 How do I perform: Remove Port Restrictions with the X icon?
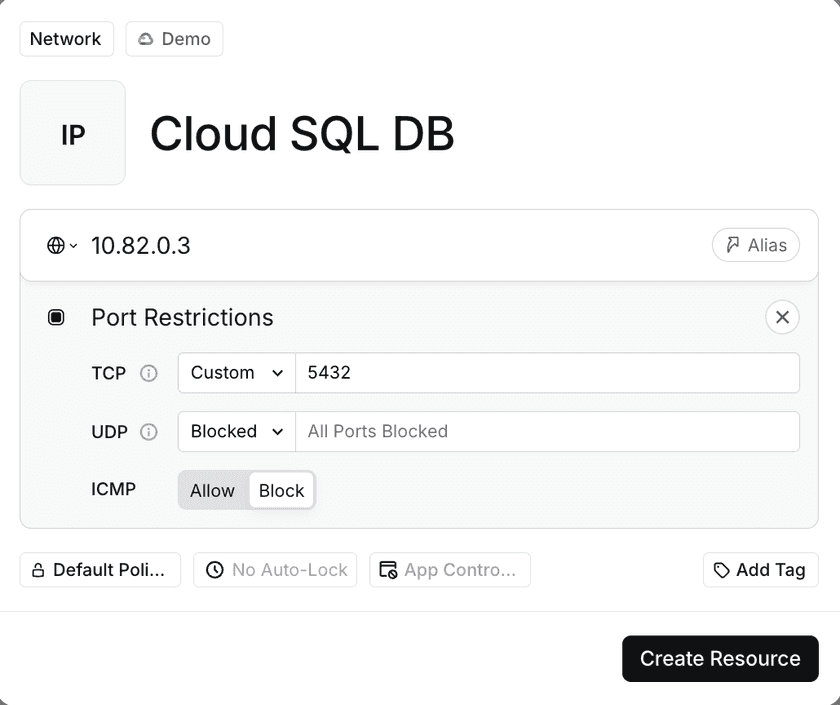click(782, 317)
